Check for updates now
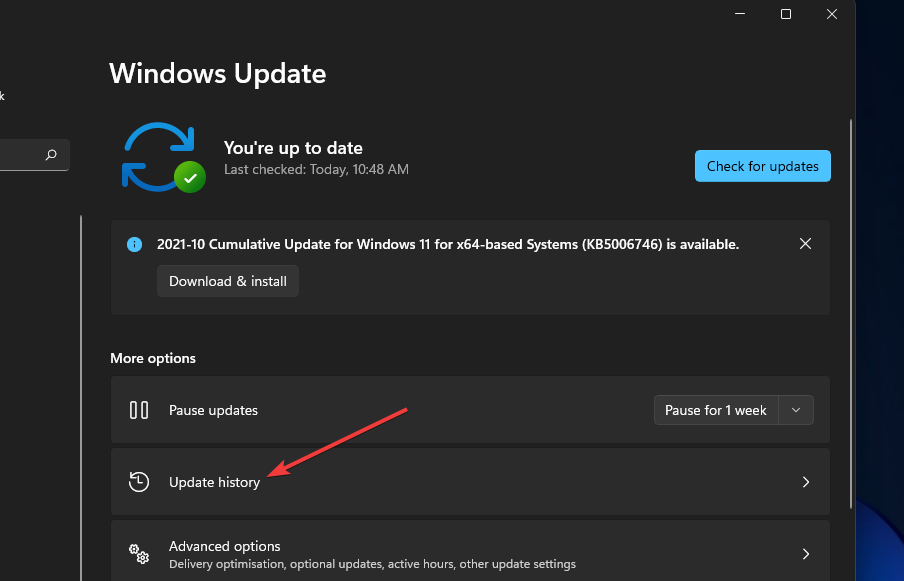This screenshot has height=581, width=904. (763, 166)
